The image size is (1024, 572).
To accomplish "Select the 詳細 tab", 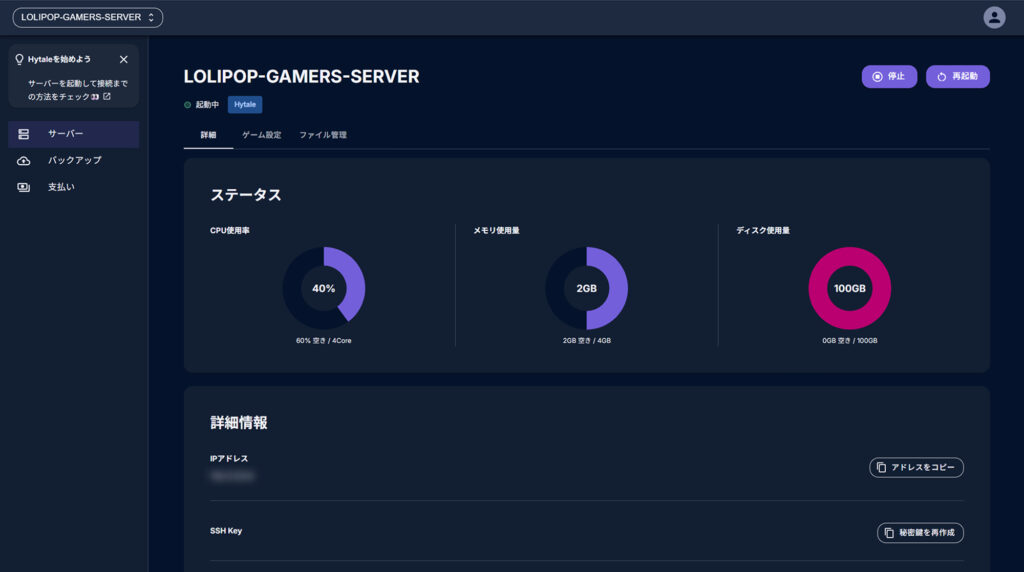I will pos(208,135).
